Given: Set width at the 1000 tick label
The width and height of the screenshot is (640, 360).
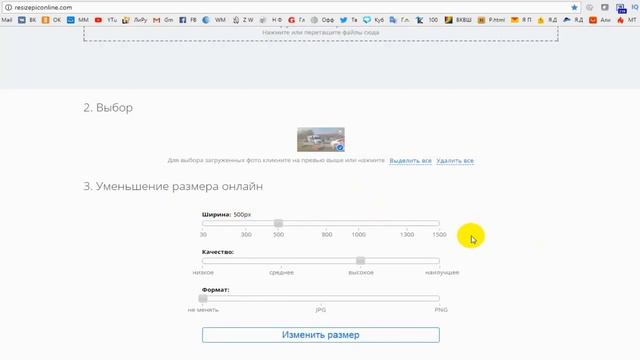Looking at the screenshot, I should 358,235.
